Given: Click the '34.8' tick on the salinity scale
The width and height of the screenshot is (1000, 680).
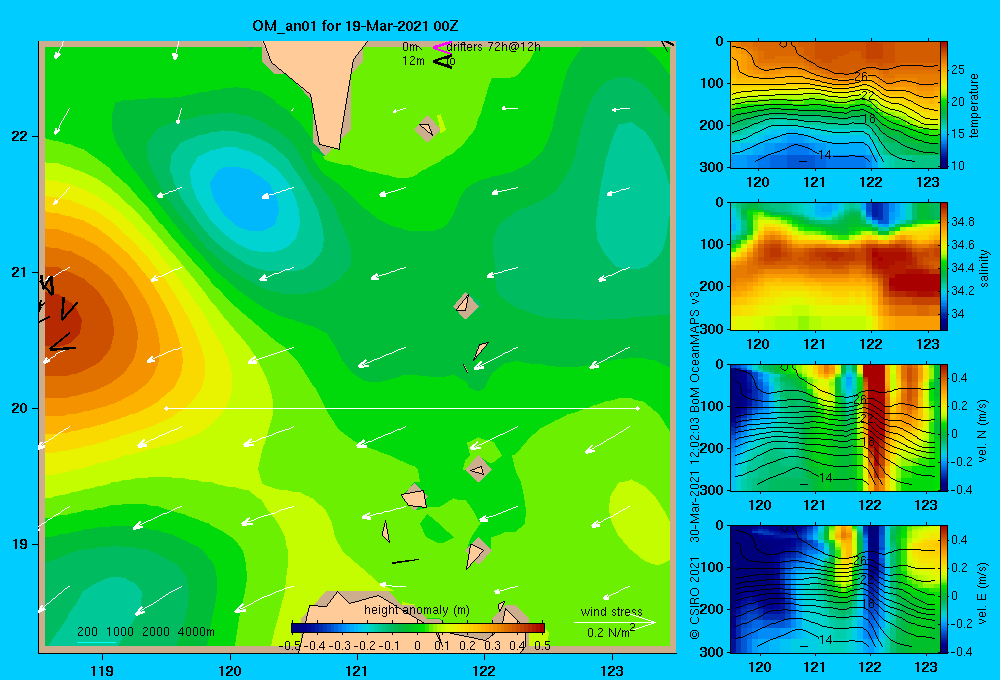Looking at the screenshot, I should pos(962,222).
